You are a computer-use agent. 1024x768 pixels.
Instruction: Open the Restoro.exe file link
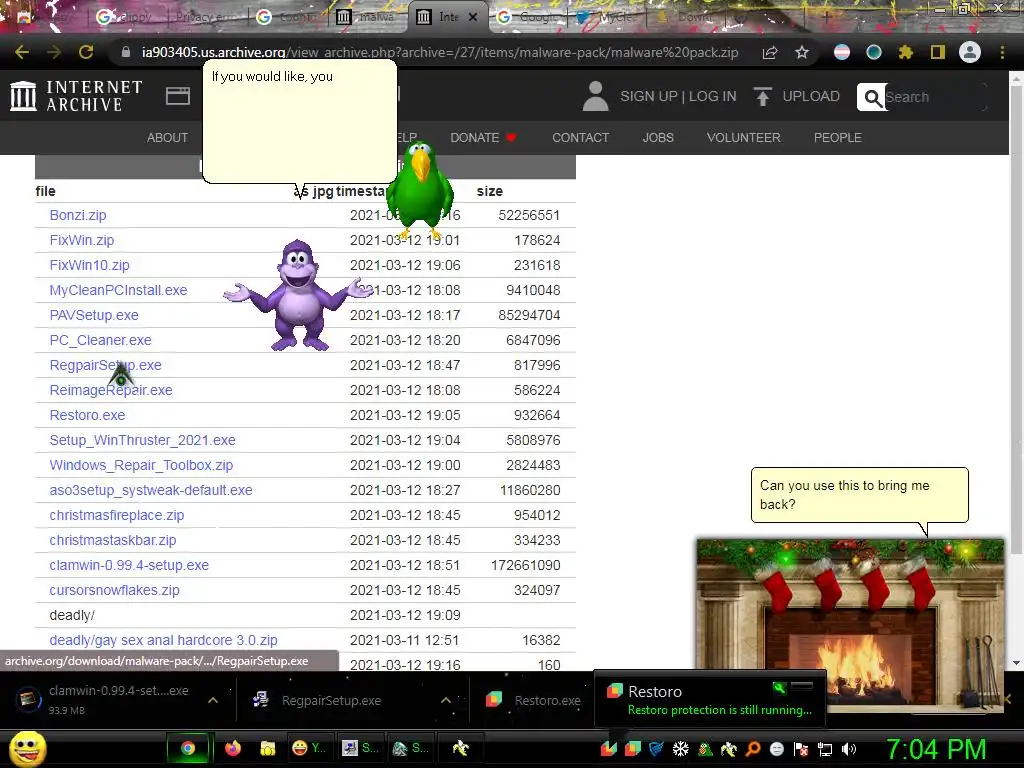tap(88, 415)
